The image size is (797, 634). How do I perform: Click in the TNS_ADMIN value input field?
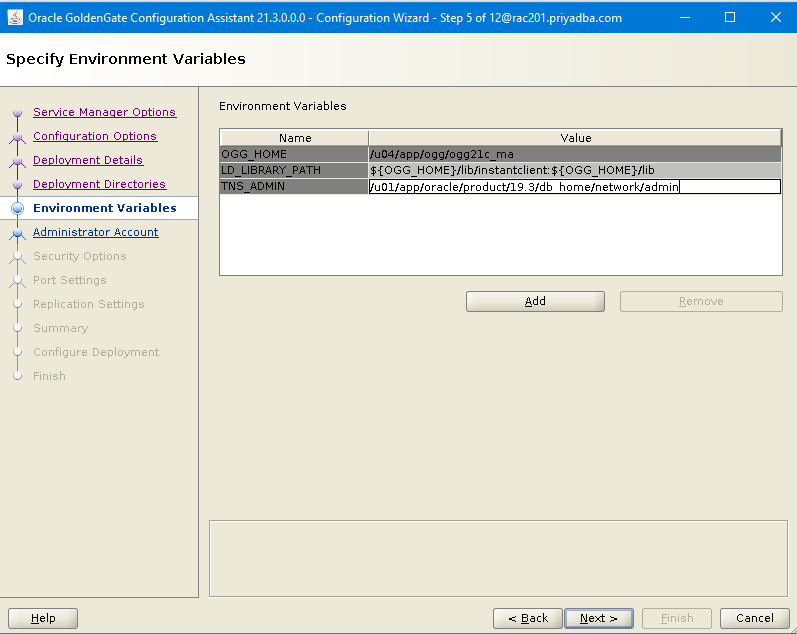pos(575,187)
